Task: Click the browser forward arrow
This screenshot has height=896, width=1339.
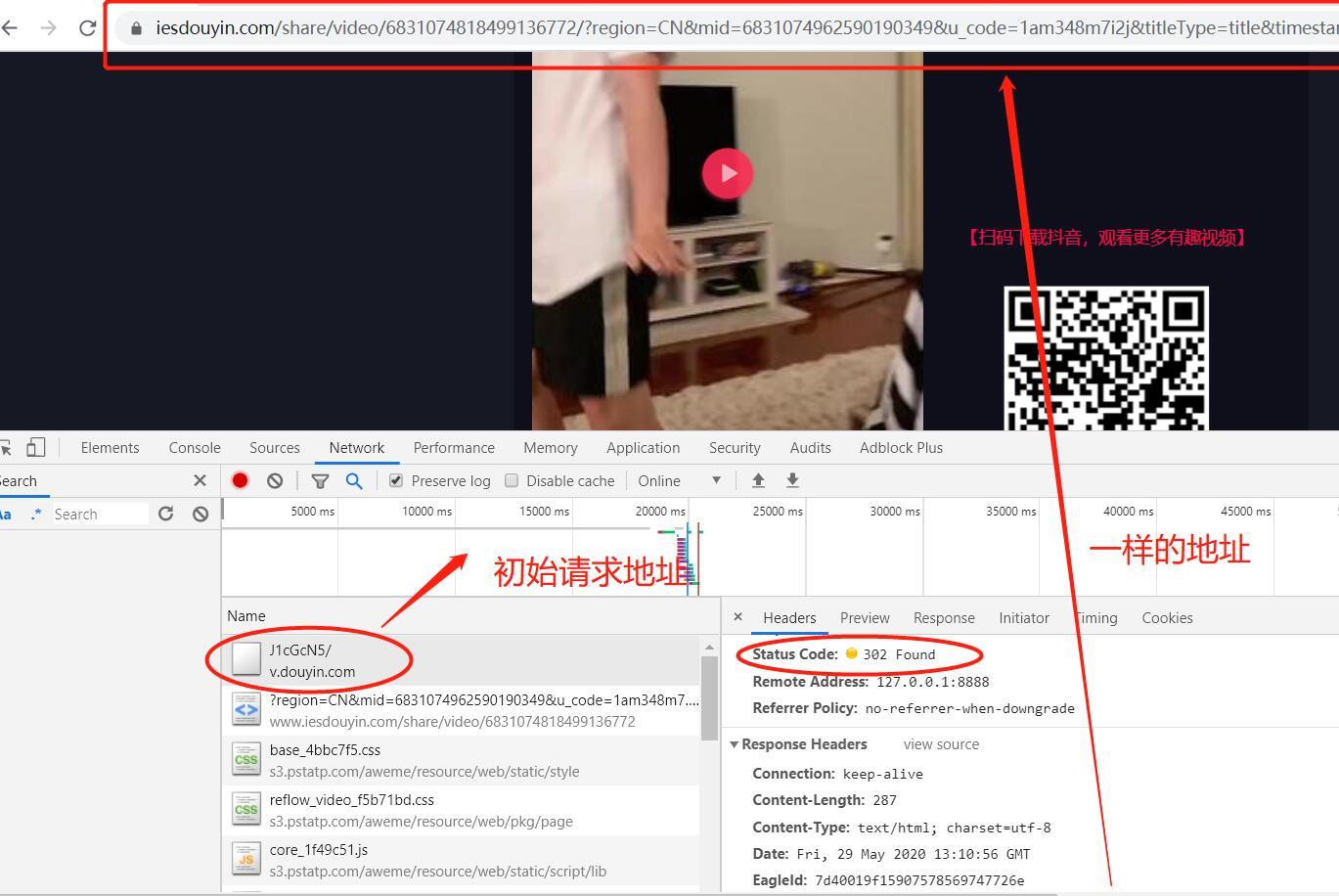Action: click(x=48, y=27)
